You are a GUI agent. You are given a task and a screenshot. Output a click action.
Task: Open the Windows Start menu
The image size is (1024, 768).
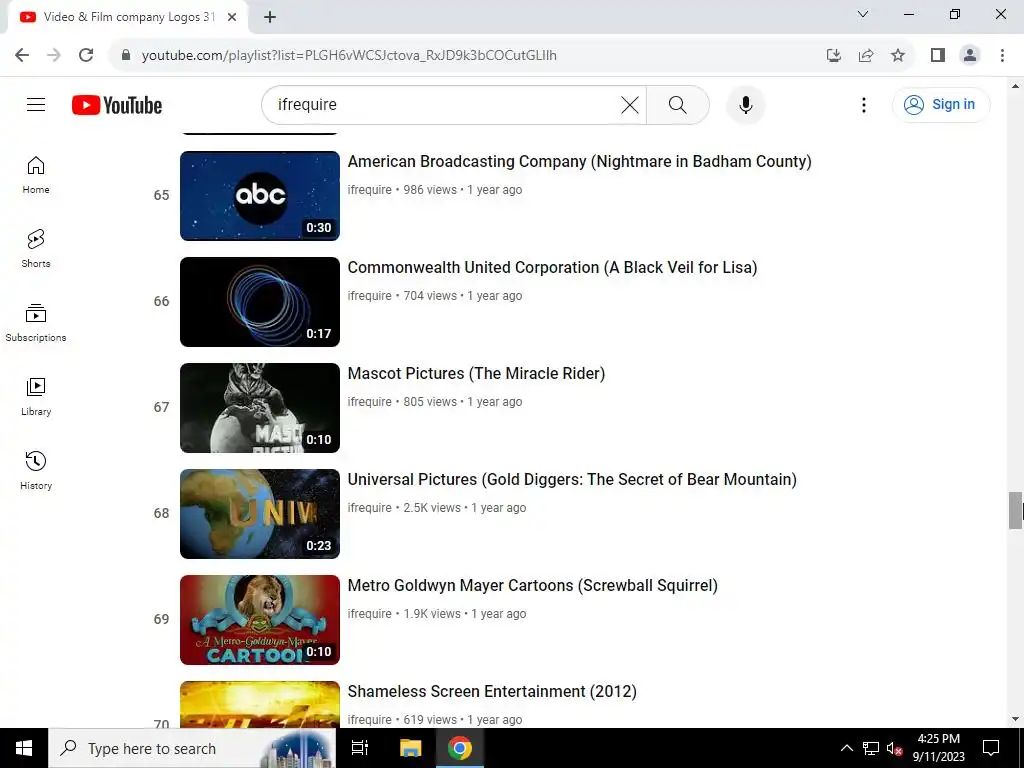(x=24, y=748)
